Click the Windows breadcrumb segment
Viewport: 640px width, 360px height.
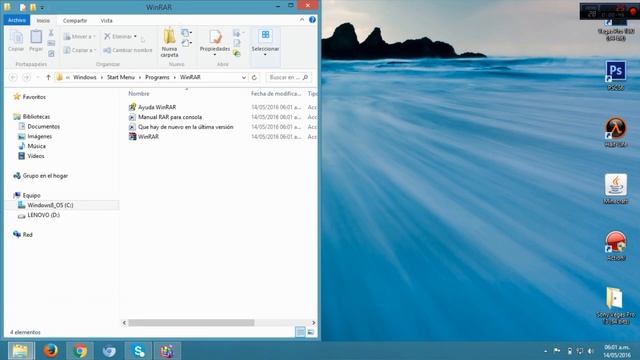(x=85, y=77)
